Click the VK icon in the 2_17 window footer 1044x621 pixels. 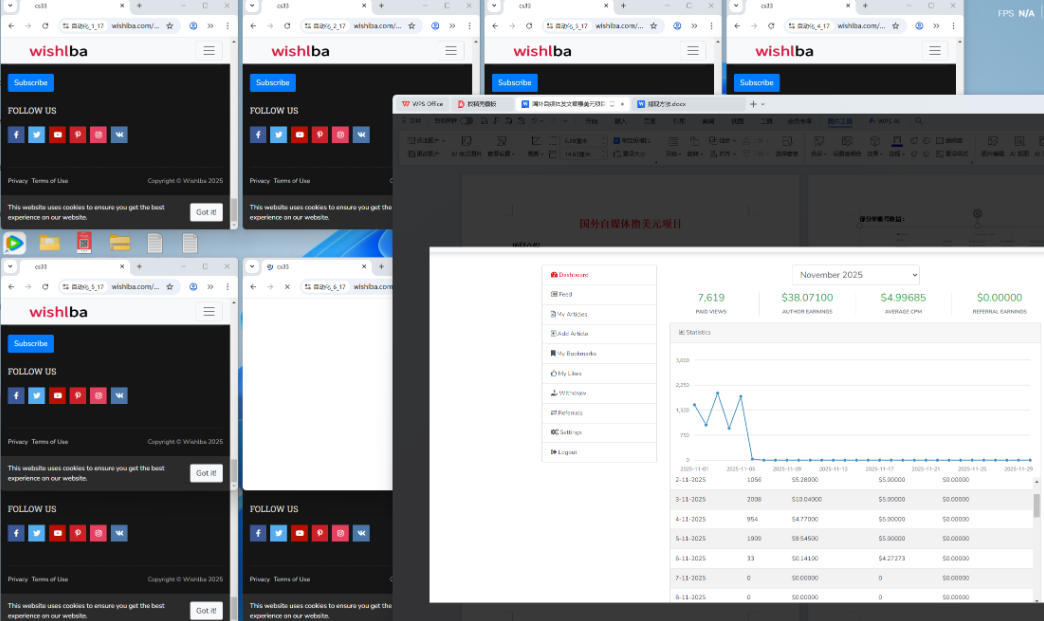coord(361,135)
